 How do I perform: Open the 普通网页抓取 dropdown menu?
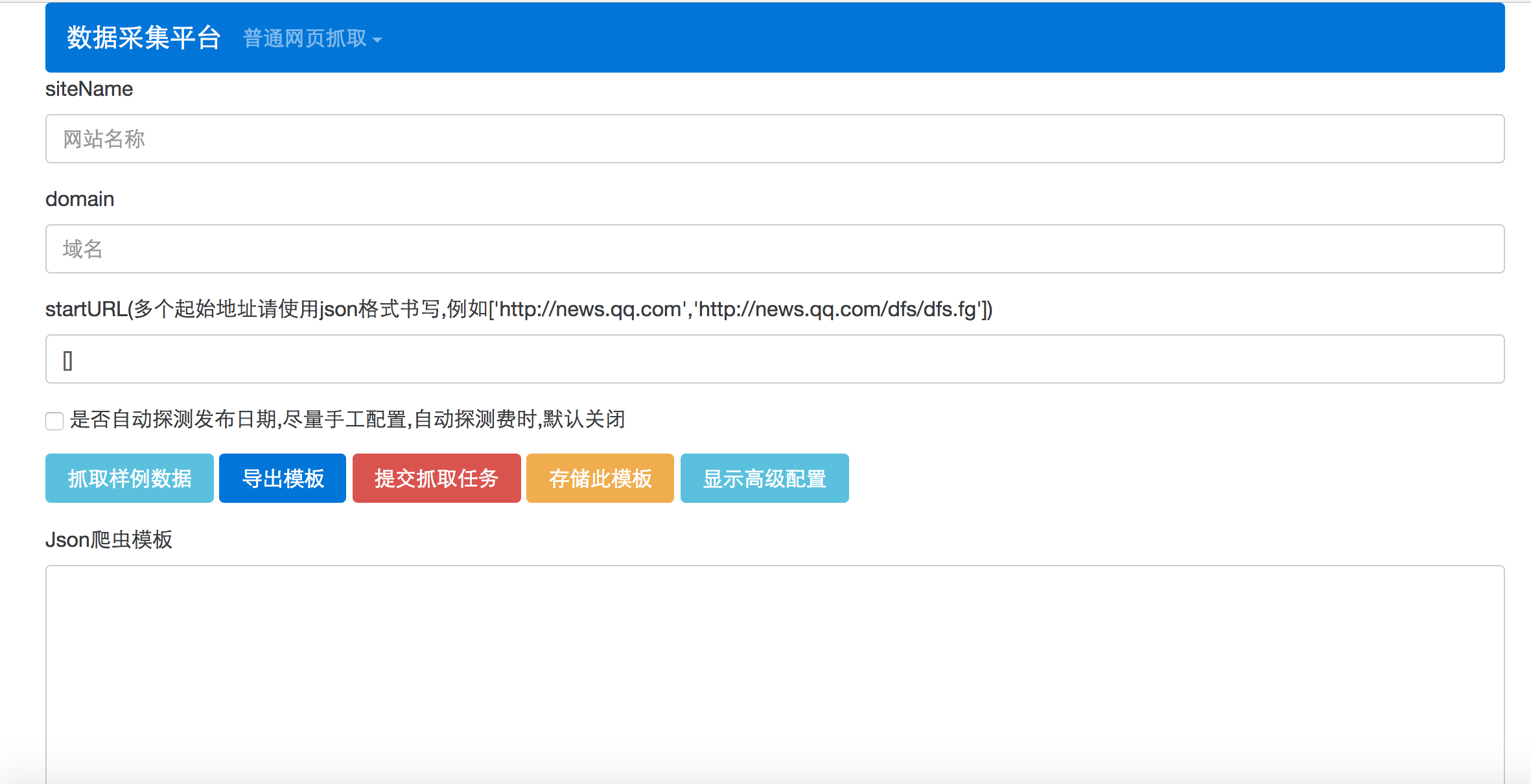(305, 39)
